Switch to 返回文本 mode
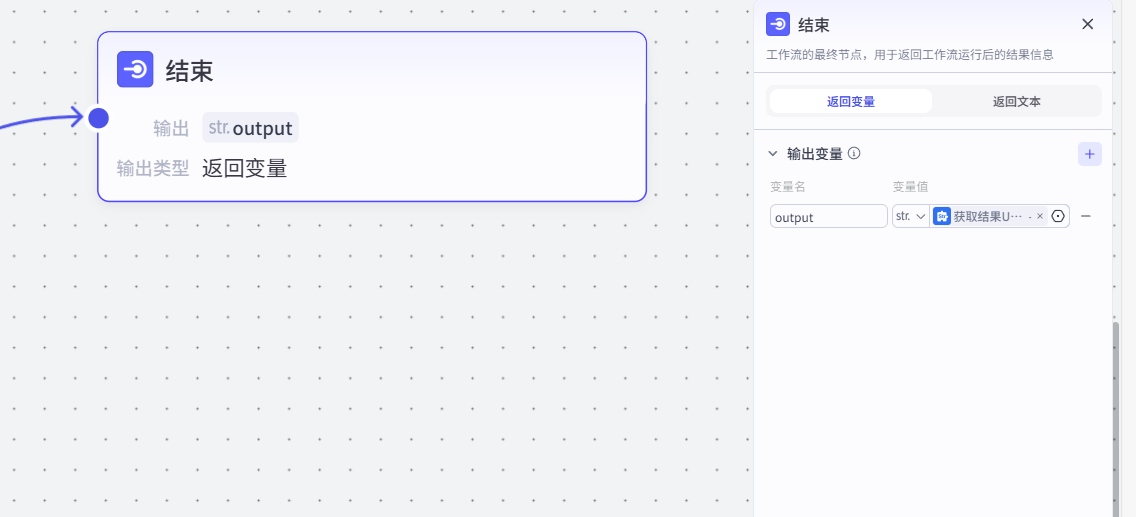 (1016, 101)
